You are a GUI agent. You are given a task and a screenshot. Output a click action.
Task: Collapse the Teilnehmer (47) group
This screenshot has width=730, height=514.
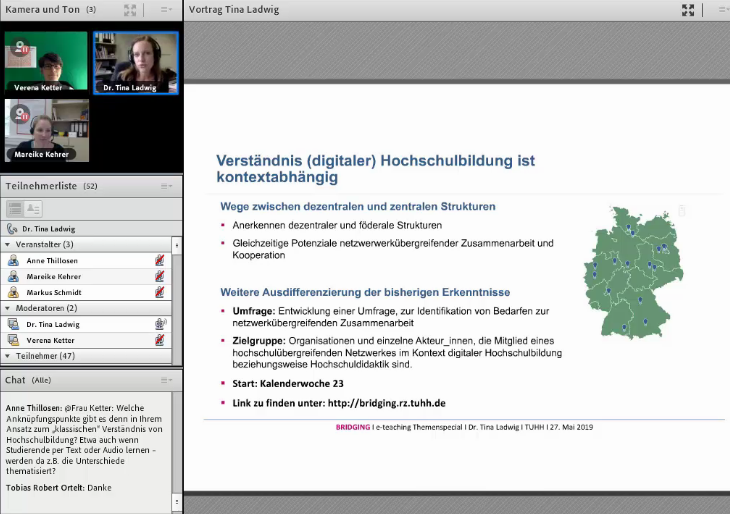coord(8,355)
